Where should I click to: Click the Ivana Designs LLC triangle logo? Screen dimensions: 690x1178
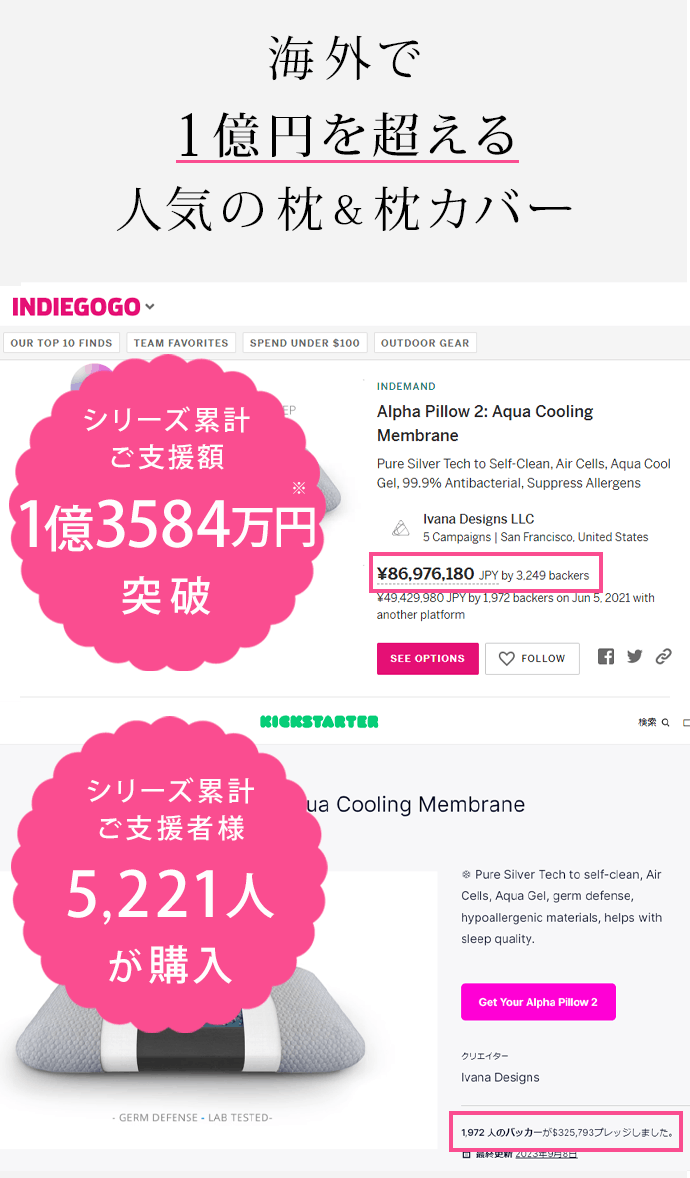[400, 527]
